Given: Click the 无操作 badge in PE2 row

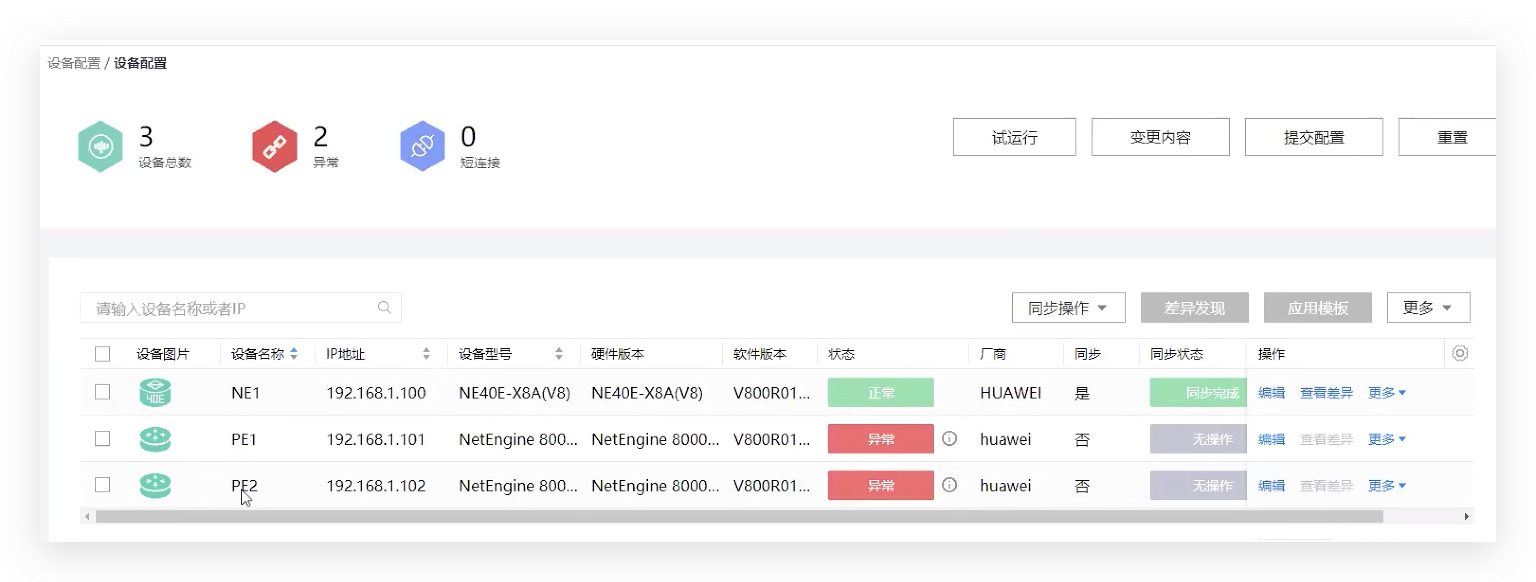Looking at the screenshot, I should pyautogui.click(x=1198, y=486).
